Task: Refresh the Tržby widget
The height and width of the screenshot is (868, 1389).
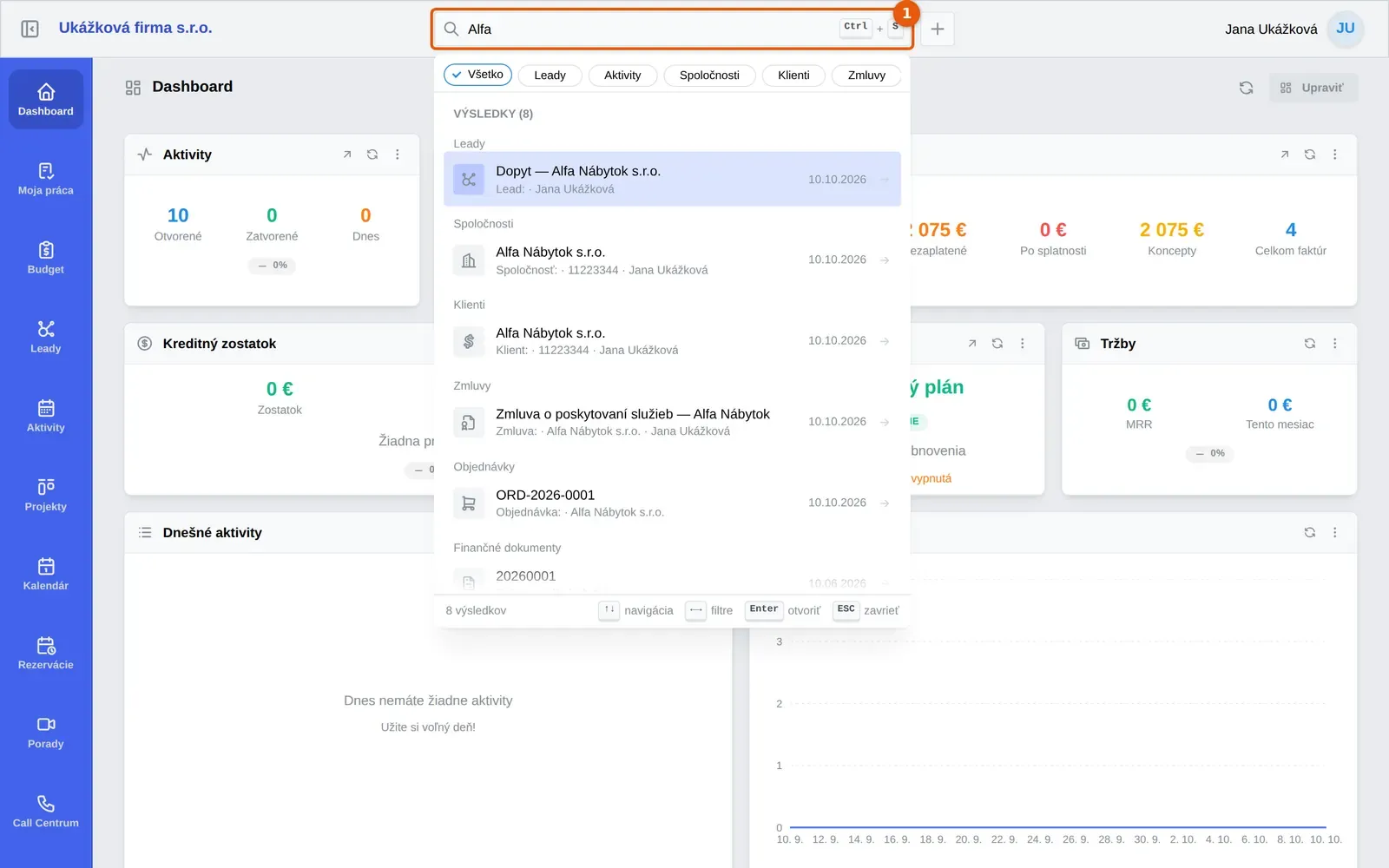Action: coord(1309,344)
